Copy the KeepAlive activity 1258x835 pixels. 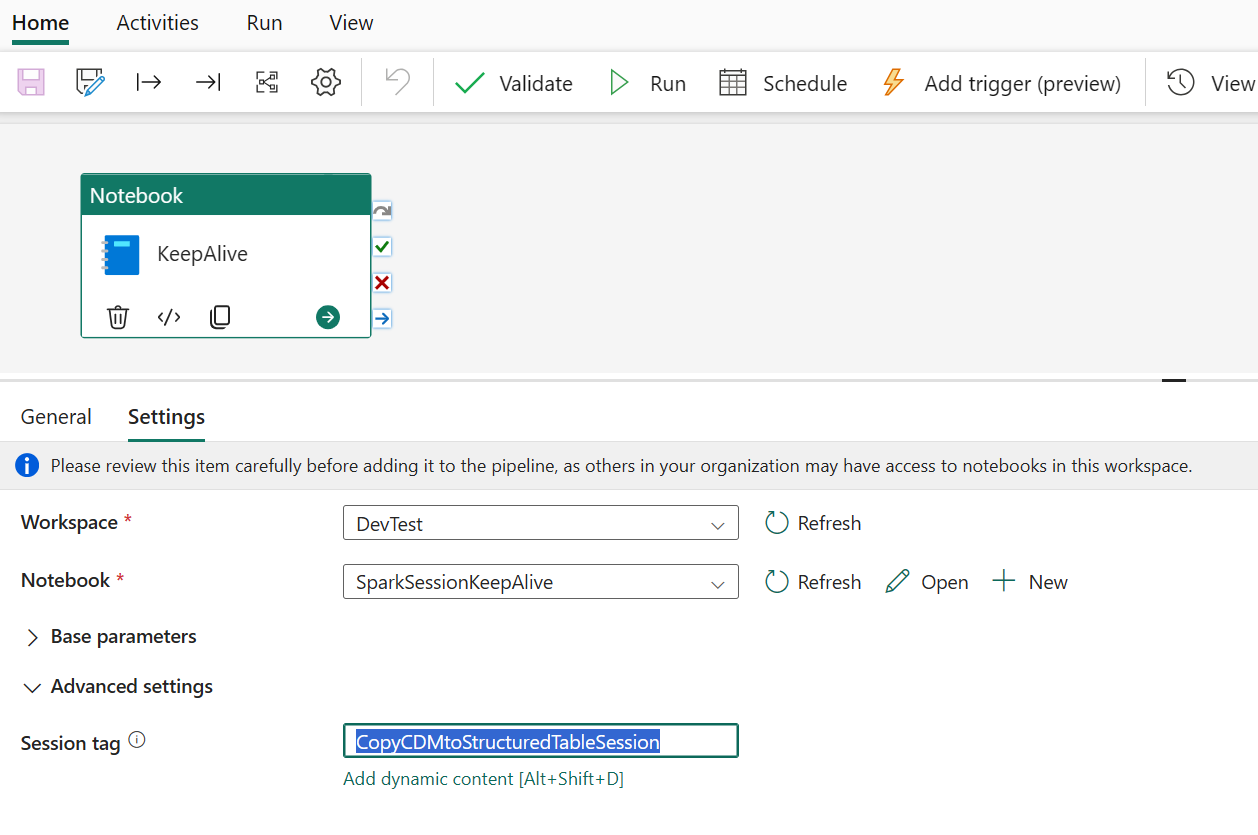[220, 318]
